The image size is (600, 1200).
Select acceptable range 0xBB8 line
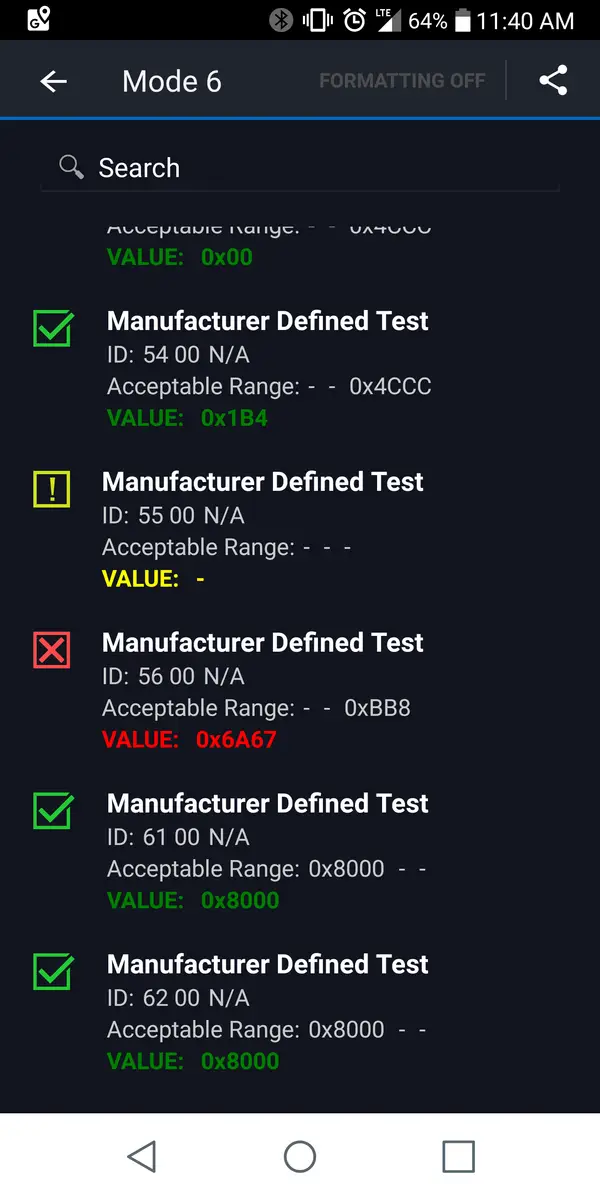pos(256,708)
